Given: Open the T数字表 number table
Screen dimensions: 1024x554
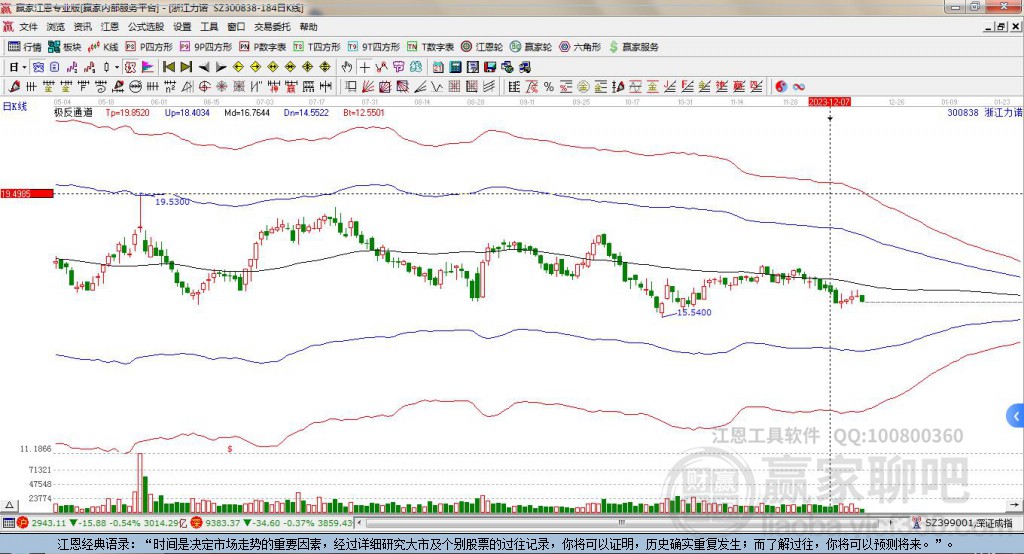Looking at the screenshot, I should 431,47.
